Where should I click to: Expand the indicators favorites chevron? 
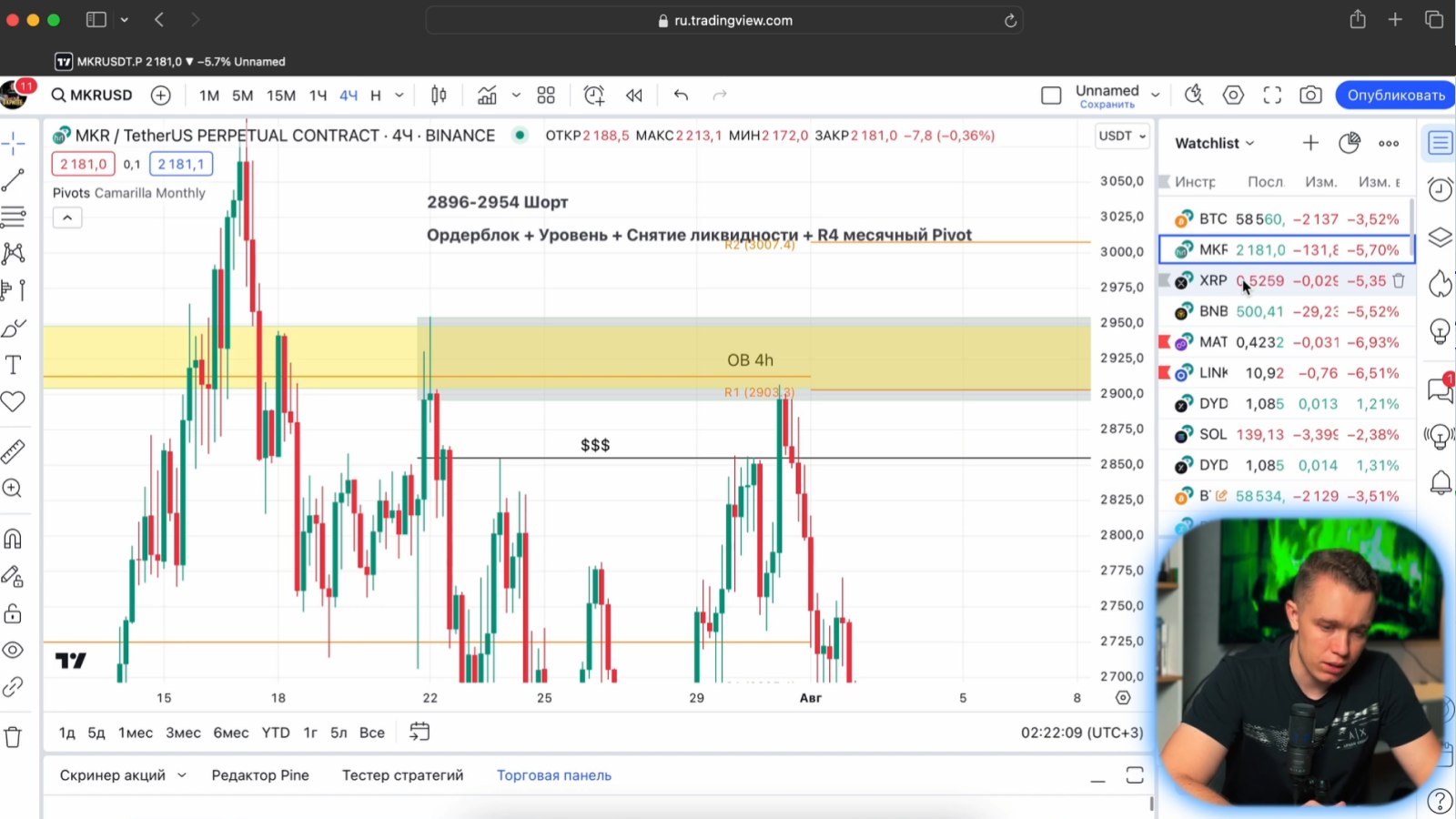[x=516, y=96]
